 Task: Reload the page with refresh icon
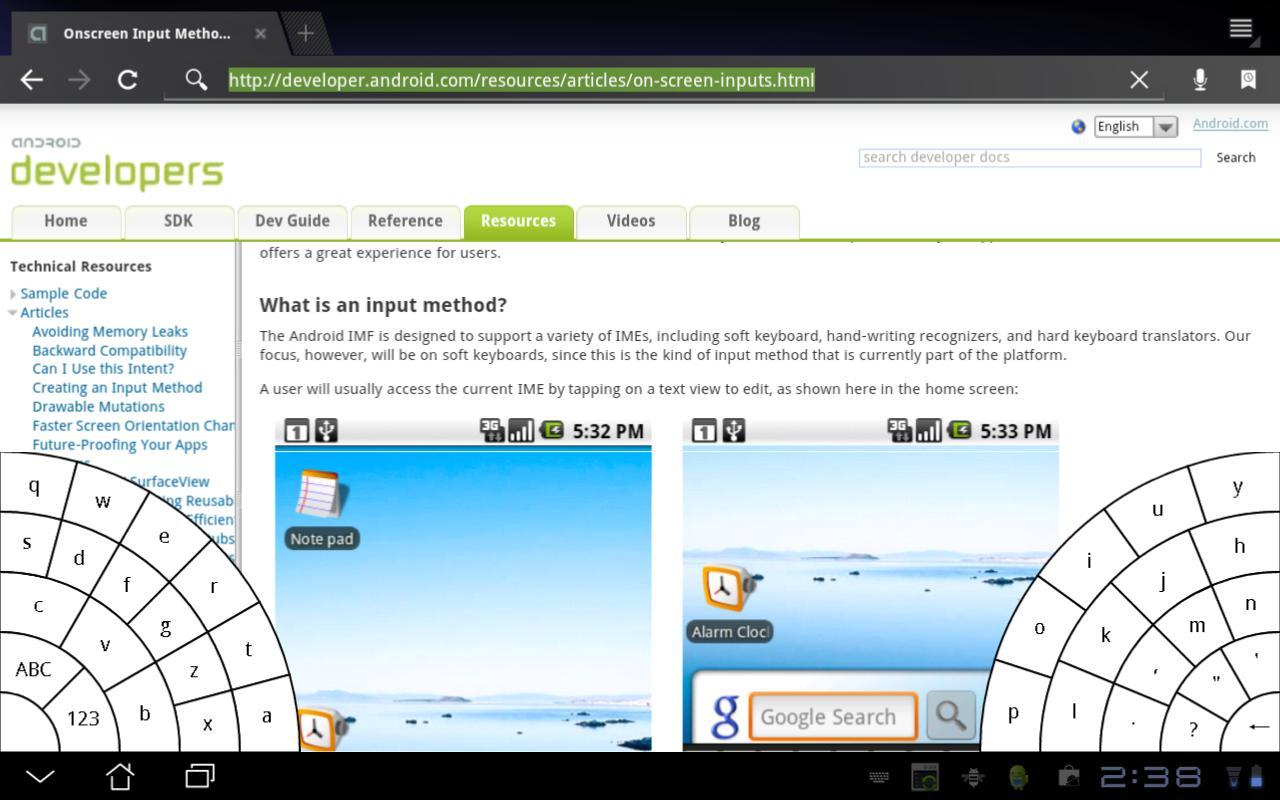tap(127, 80)
